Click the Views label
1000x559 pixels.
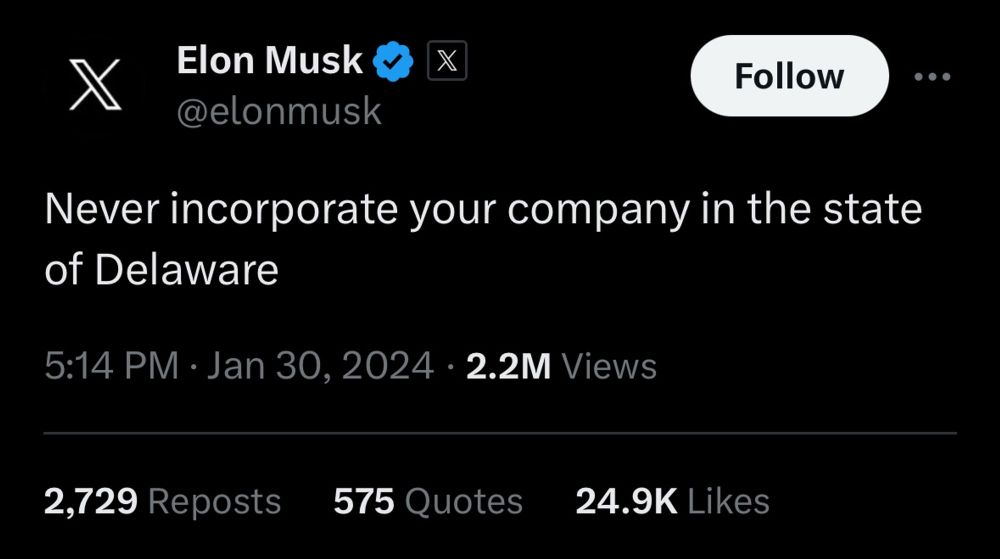[x=609, y=366]
